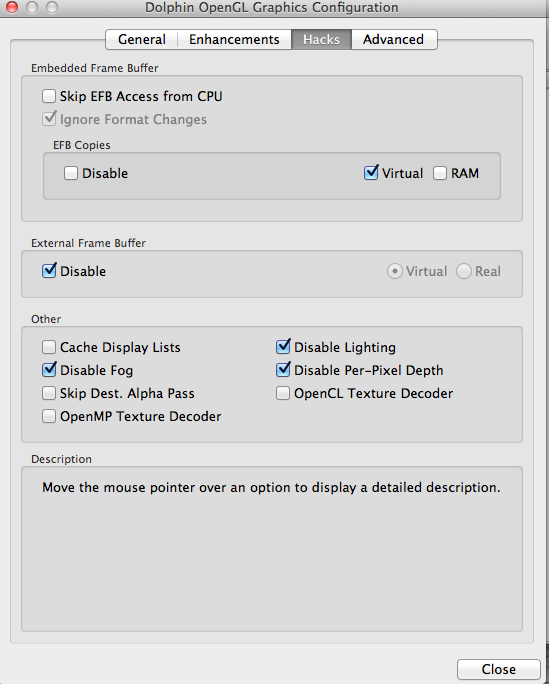Click the Close button
The width and height of the screenshot is (549, 684).
pyautogui.click(x=498, y=669)
